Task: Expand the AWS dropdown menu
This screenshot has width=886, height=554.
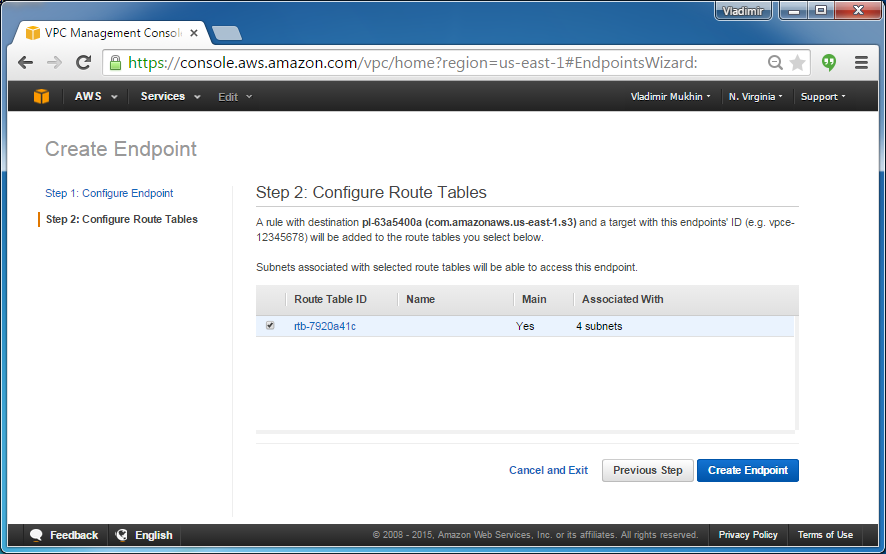Action: point(96,97)
